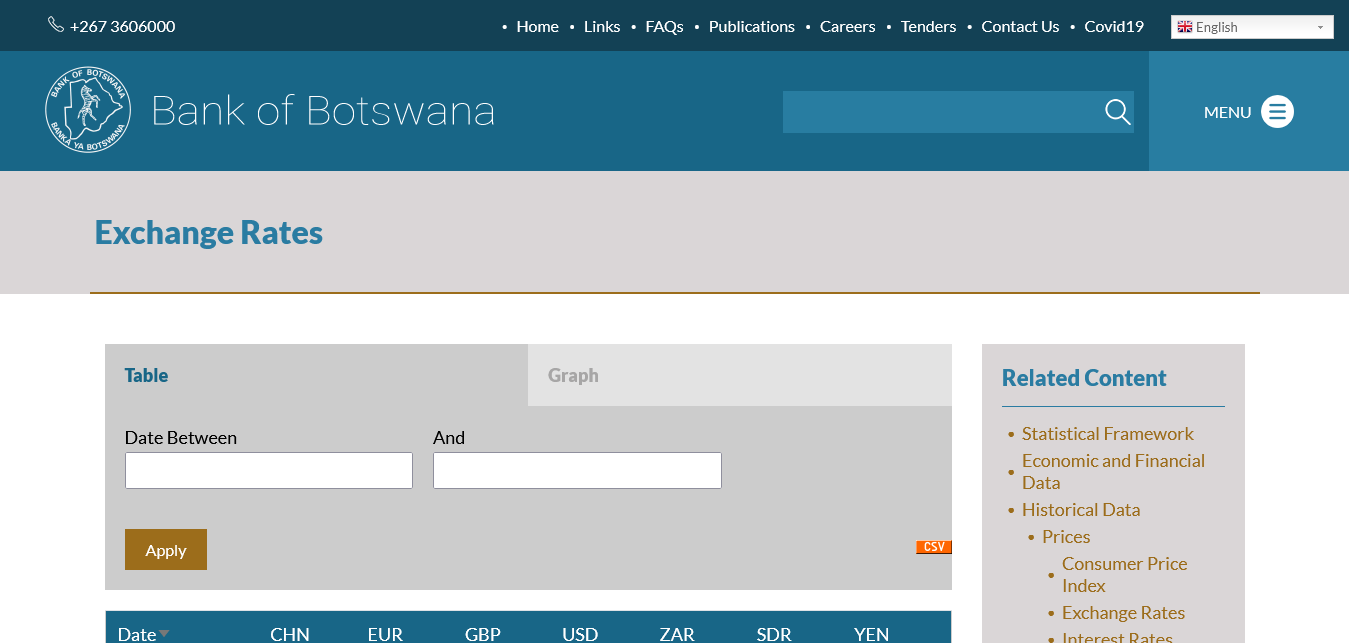
Task: Focus the site search box
Action: 940,112
